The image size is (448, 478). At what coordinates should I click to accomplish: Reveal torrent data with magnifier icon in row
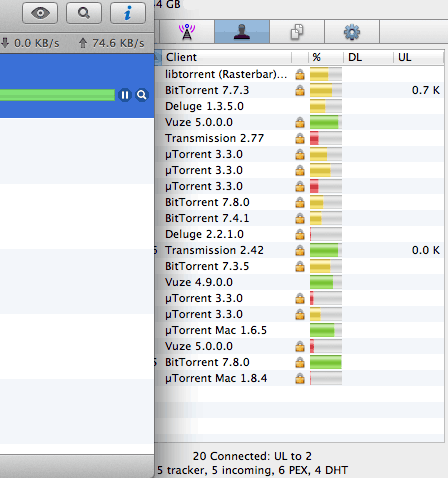coord(142,95)
